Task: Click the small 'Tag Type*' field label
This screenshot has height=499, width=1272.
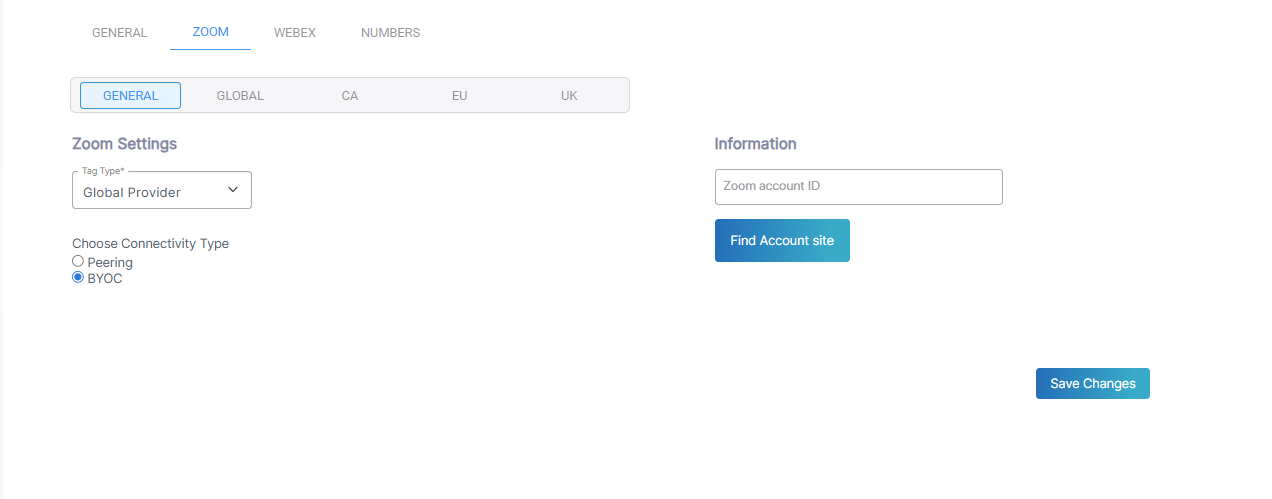Action: coord(103,171)
